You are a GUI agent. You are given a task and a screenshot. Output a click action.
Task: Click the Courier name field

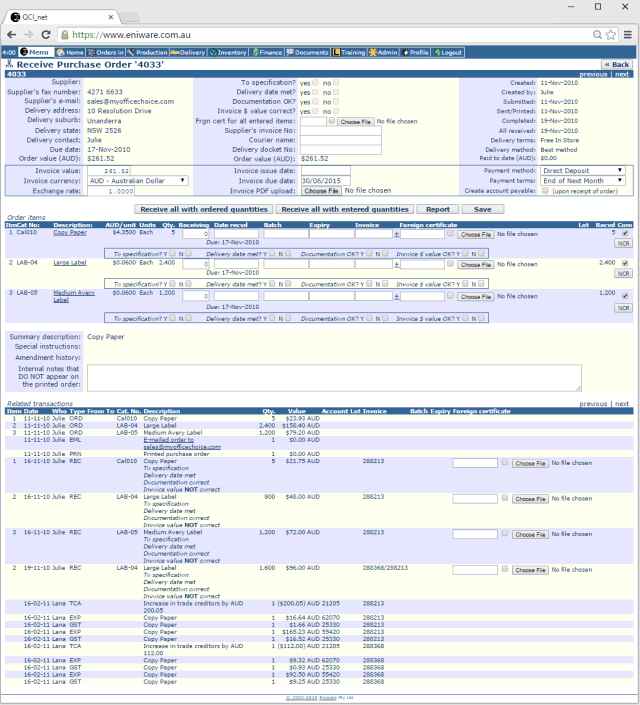click(340, 140)
